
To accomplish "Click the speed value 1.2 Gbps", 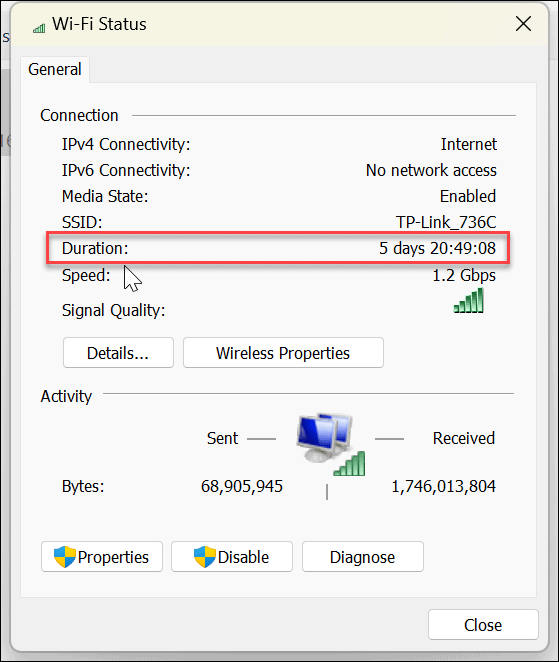I will [x=464, y=275].
